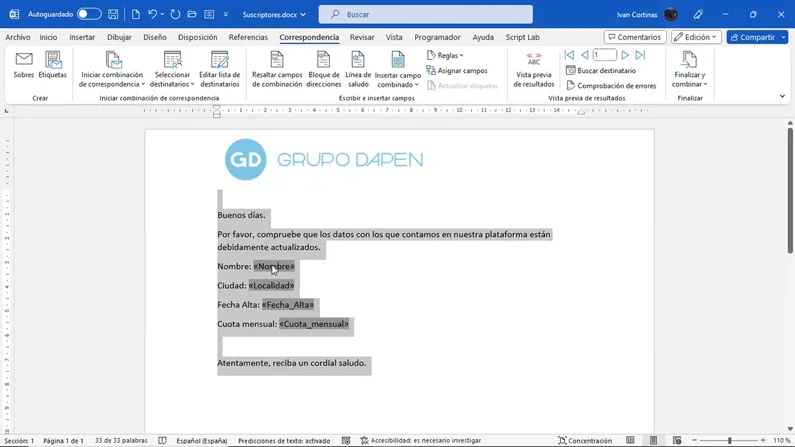The width and height of the screenshot is (795, 447).
Task: Switch to the Insertar tab
Action: click(x=82, y=37)
